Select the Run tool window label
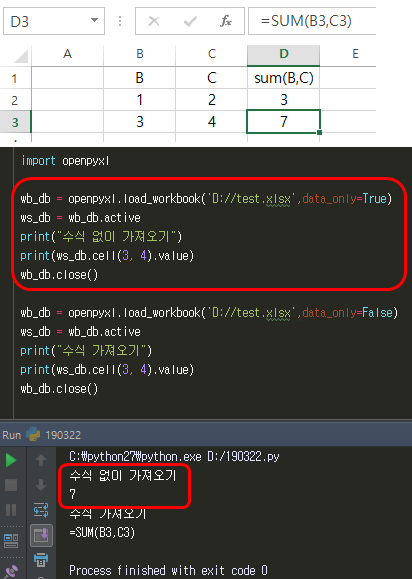 pyautogui.click(x=11, y=435)
